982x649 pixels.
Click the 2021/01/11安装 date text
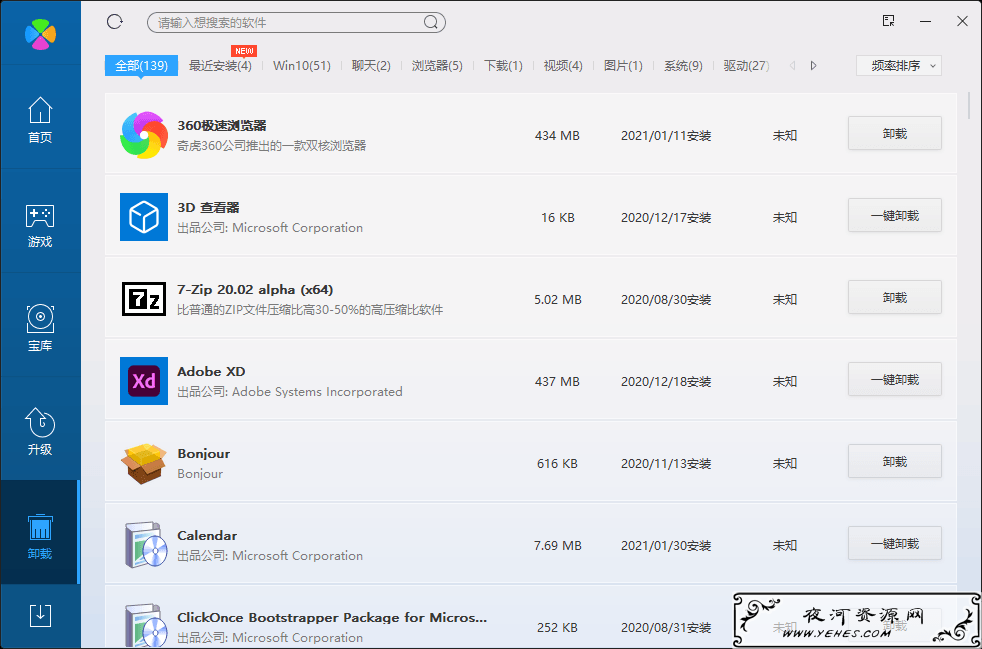click(666, 135)
